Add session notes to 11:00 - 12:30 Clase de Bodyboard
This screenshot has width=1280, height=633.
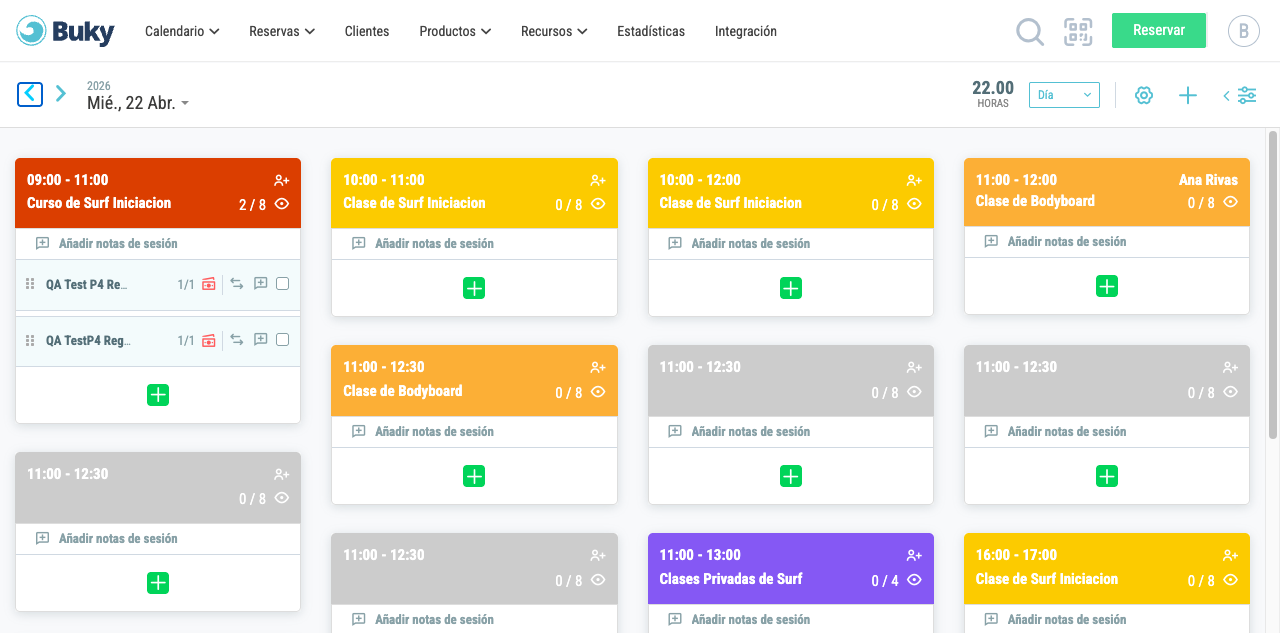coord(423,431)
